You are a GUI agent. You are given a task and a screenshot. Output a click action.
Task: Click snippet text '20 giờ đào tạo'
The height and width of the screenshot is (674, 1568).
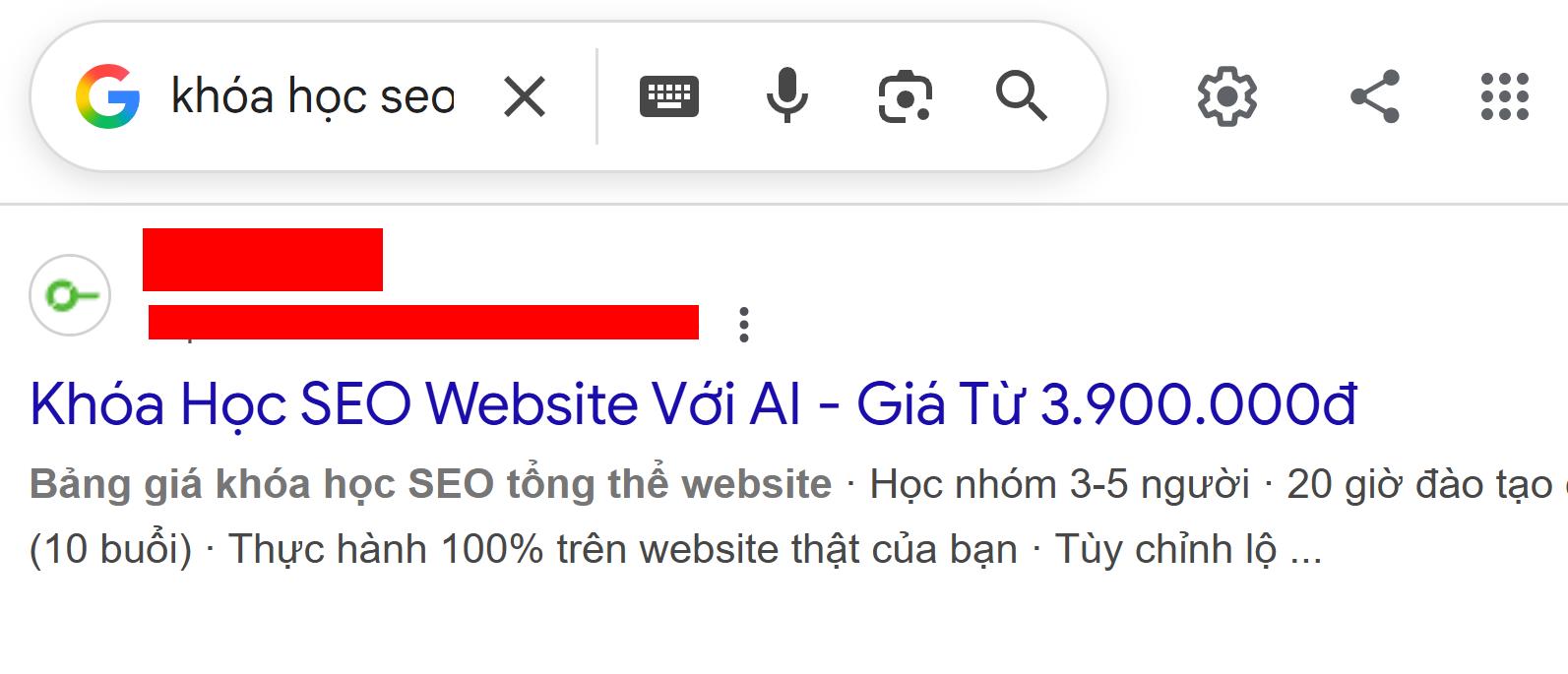coord(1419,484)
